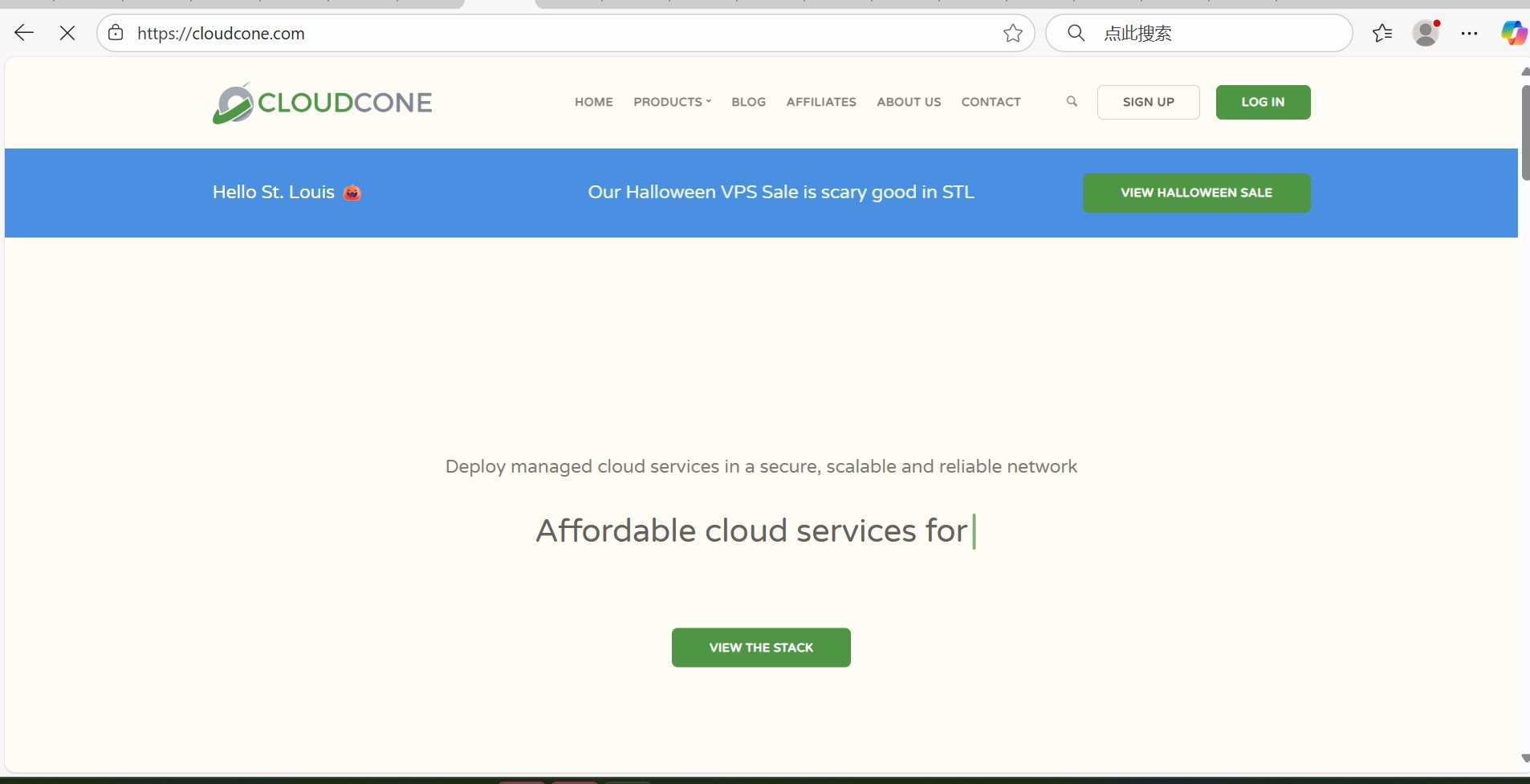Bookmark page with the star icon
Viewport: 1530px width, 784px height.
point(1012,33)
